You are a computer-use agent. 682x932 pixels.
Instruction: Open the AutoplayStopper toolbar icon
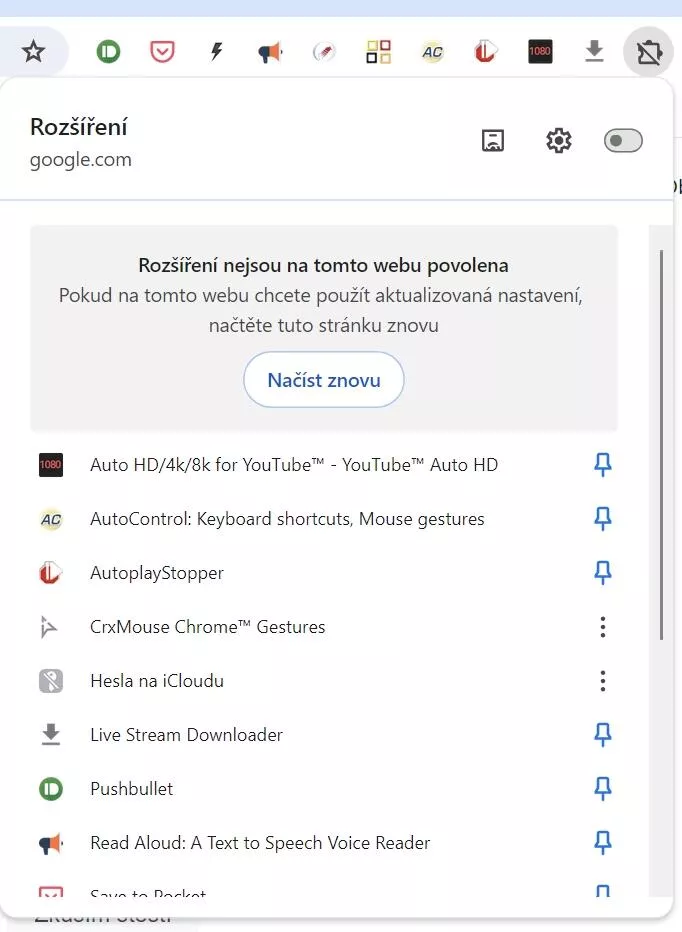coord(486,51)
